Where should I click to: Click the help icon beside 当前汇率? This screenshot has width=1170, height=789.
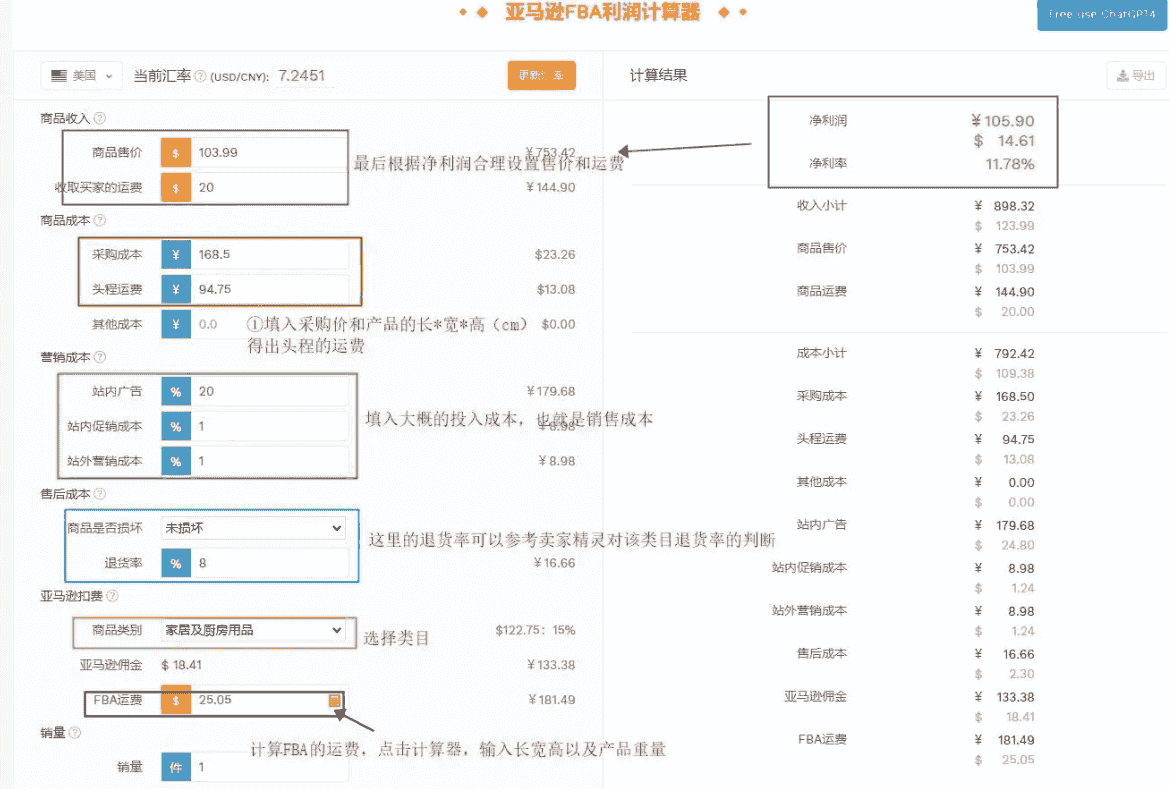coord(201,75)
